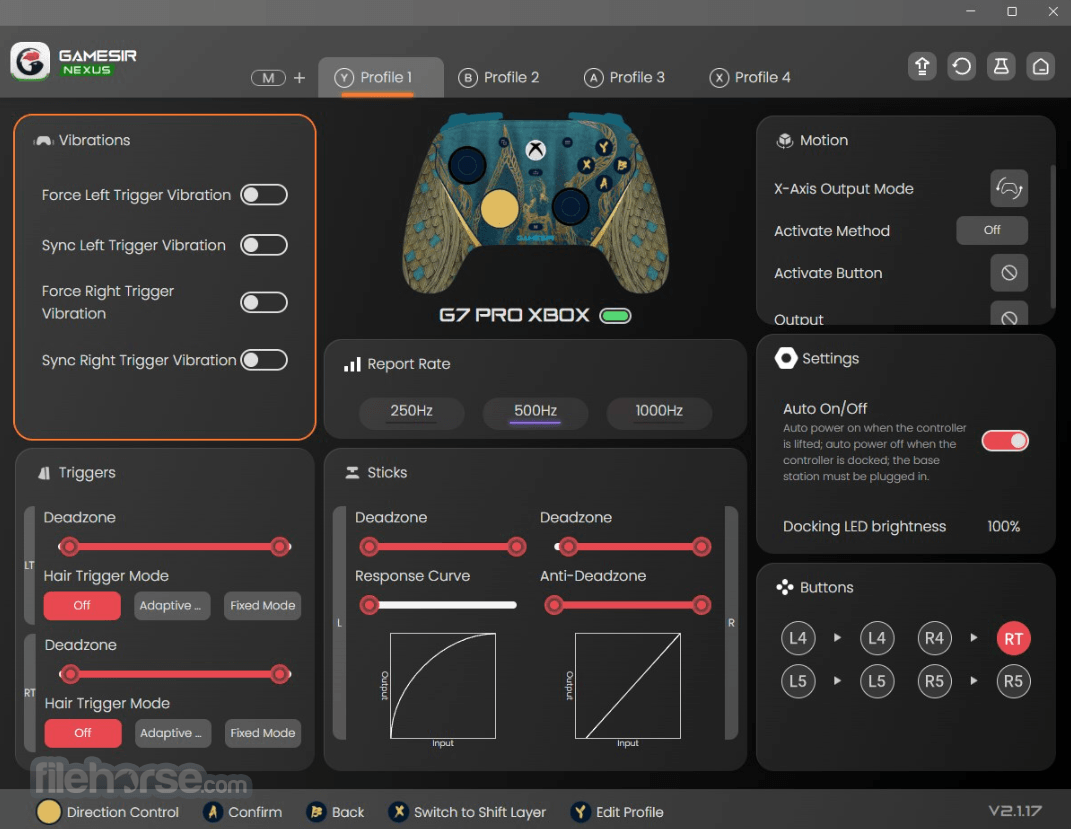Click the left stick response curve graph
This screenshot has height=829, width=1071.
click(x=443, y=686)
